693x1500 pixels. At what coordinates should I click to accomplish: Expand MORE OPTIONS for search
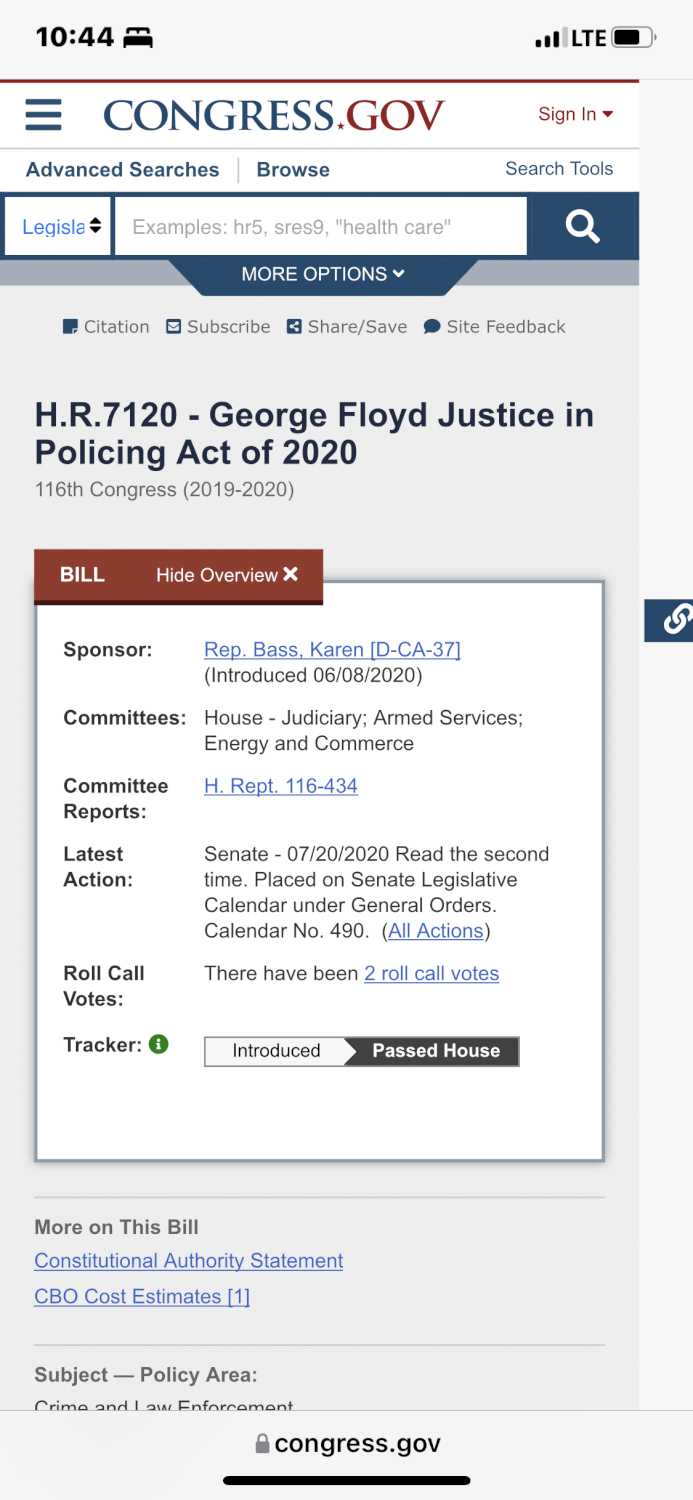pyautogui.click(x=323, y=274)
